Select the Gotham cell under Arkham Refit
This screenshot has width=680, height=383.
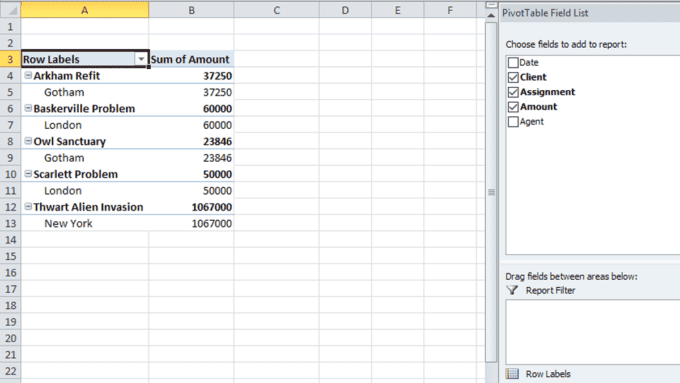[x=85, y=92]
